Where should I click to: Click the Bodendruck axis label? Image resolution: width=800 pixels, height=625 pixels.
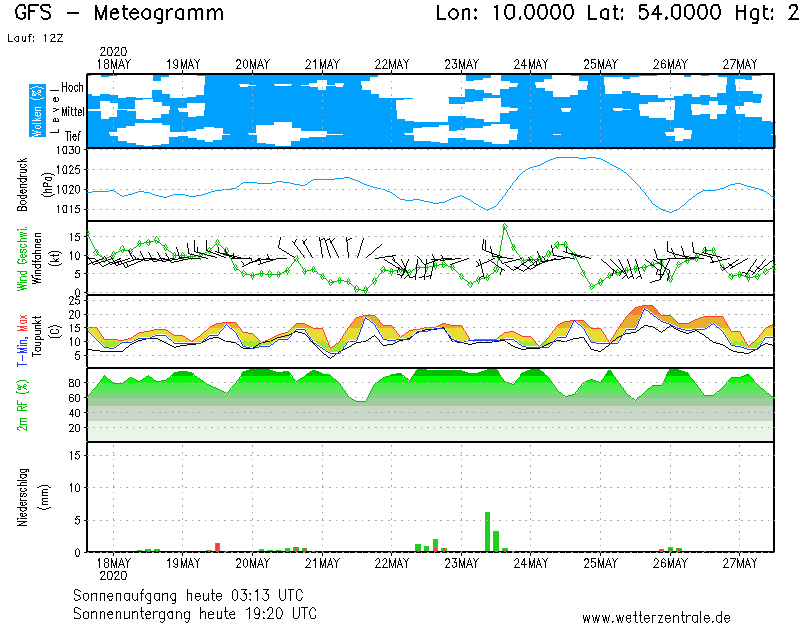pos(22,185)
